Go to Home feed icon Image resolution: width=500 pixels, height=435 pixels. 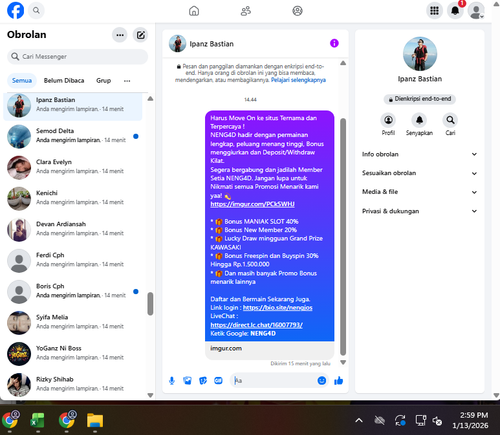194,11
